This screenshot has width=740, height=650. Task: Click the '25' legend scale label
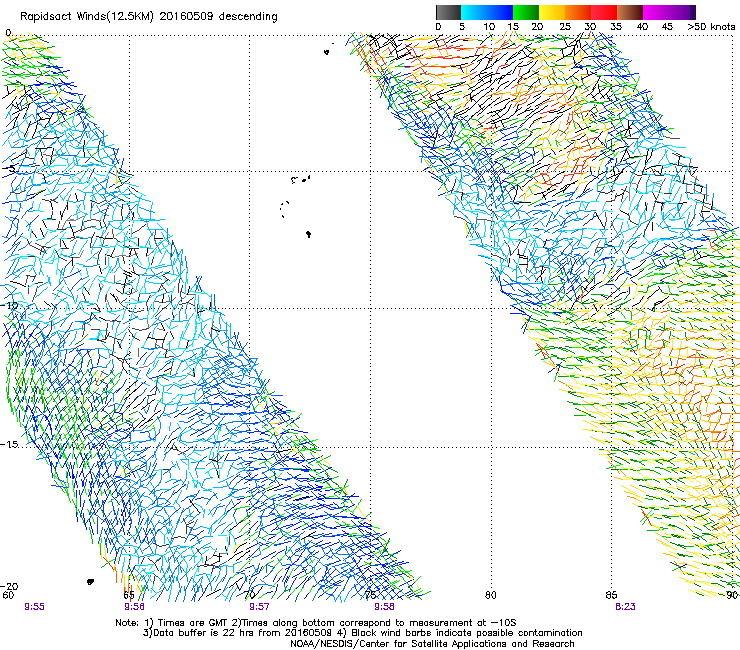(565, 27)
